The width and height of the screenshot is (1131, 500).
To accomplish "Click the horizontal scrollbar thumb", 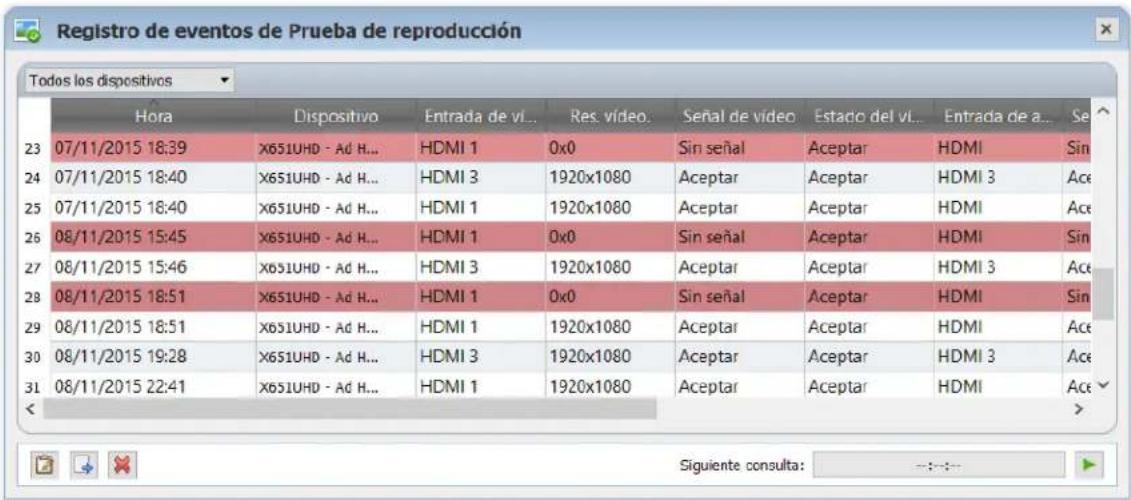I will [349, 409].
